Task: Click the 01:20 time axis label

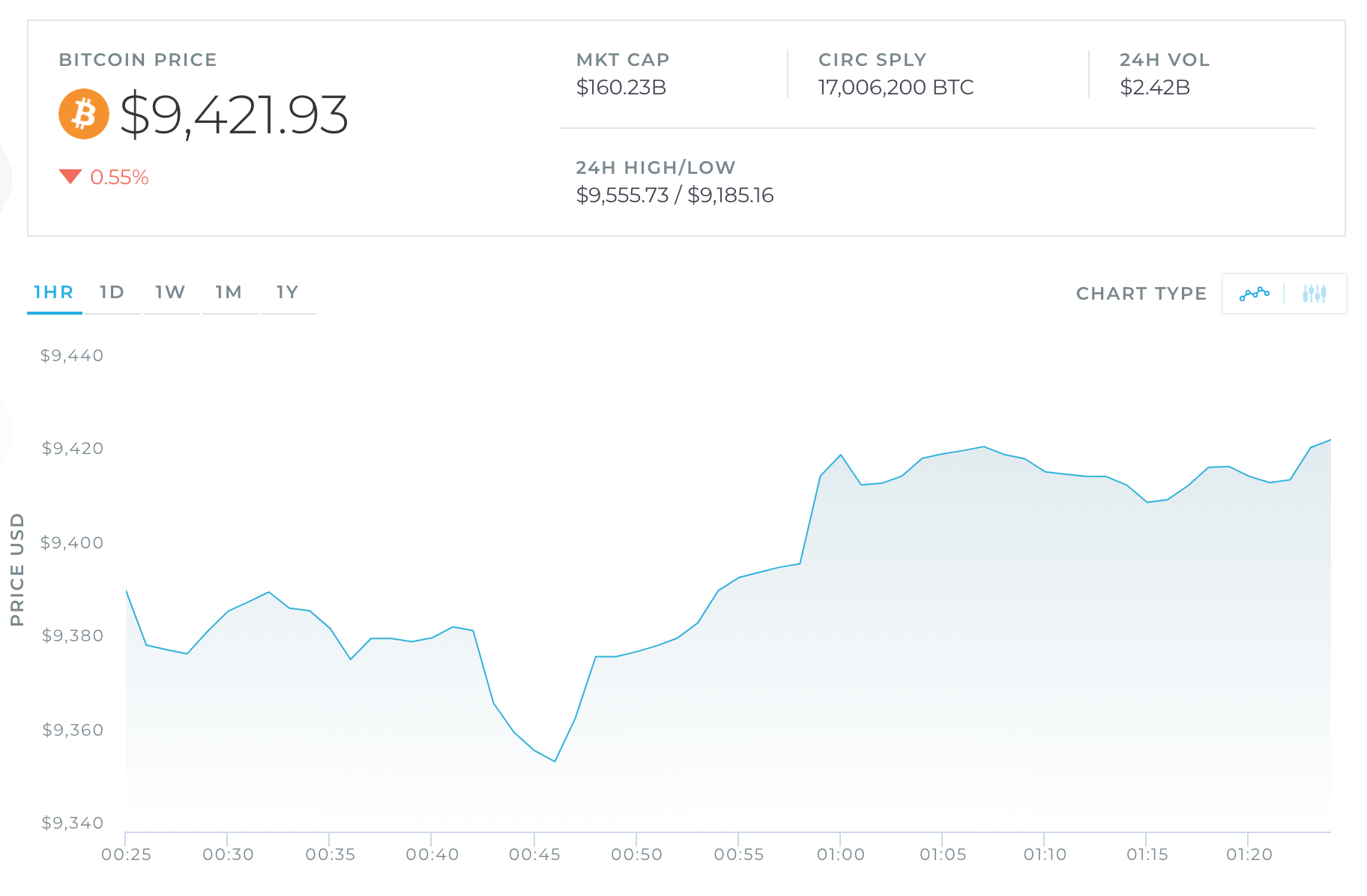Action: tap(1249, 855)
